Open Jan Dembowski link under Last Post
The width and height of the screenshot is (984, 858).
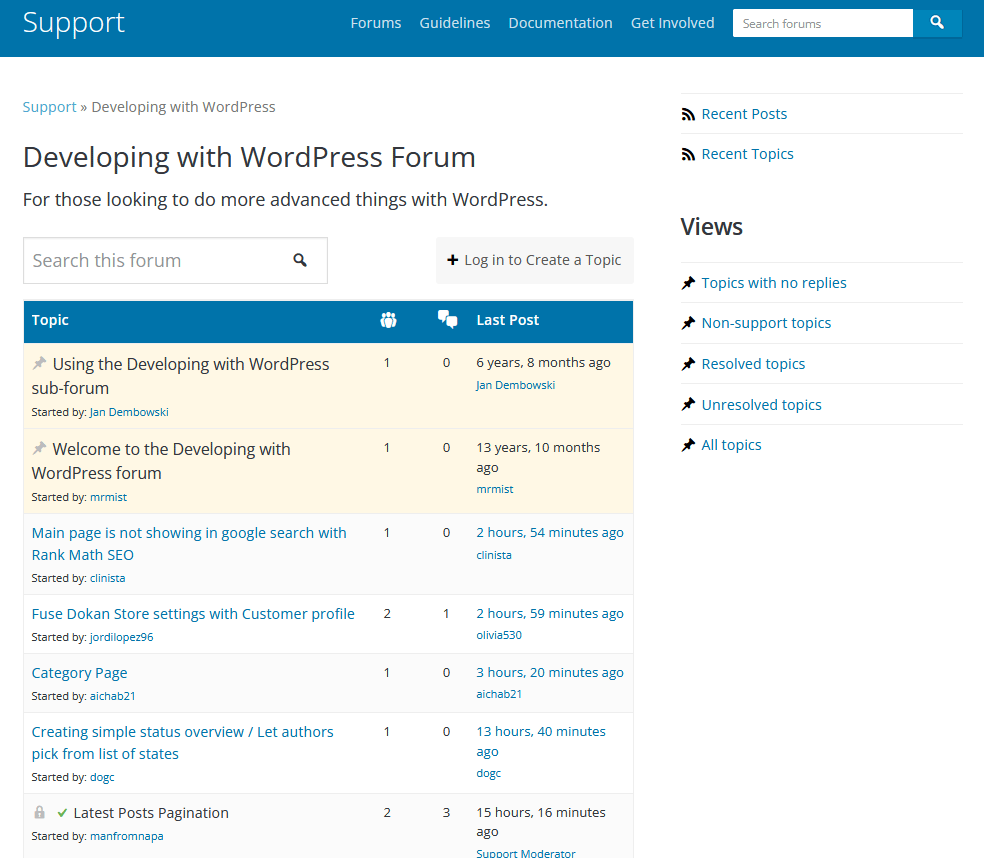[x=515, y=385]
